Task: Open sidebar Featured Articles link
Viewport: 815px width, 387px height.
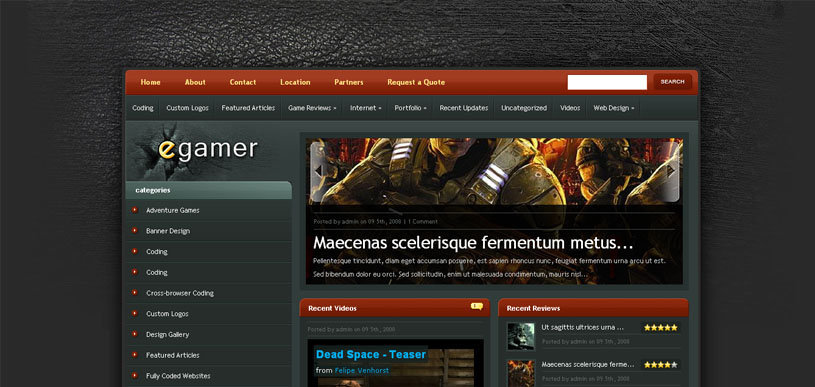Action: (173, 355)
